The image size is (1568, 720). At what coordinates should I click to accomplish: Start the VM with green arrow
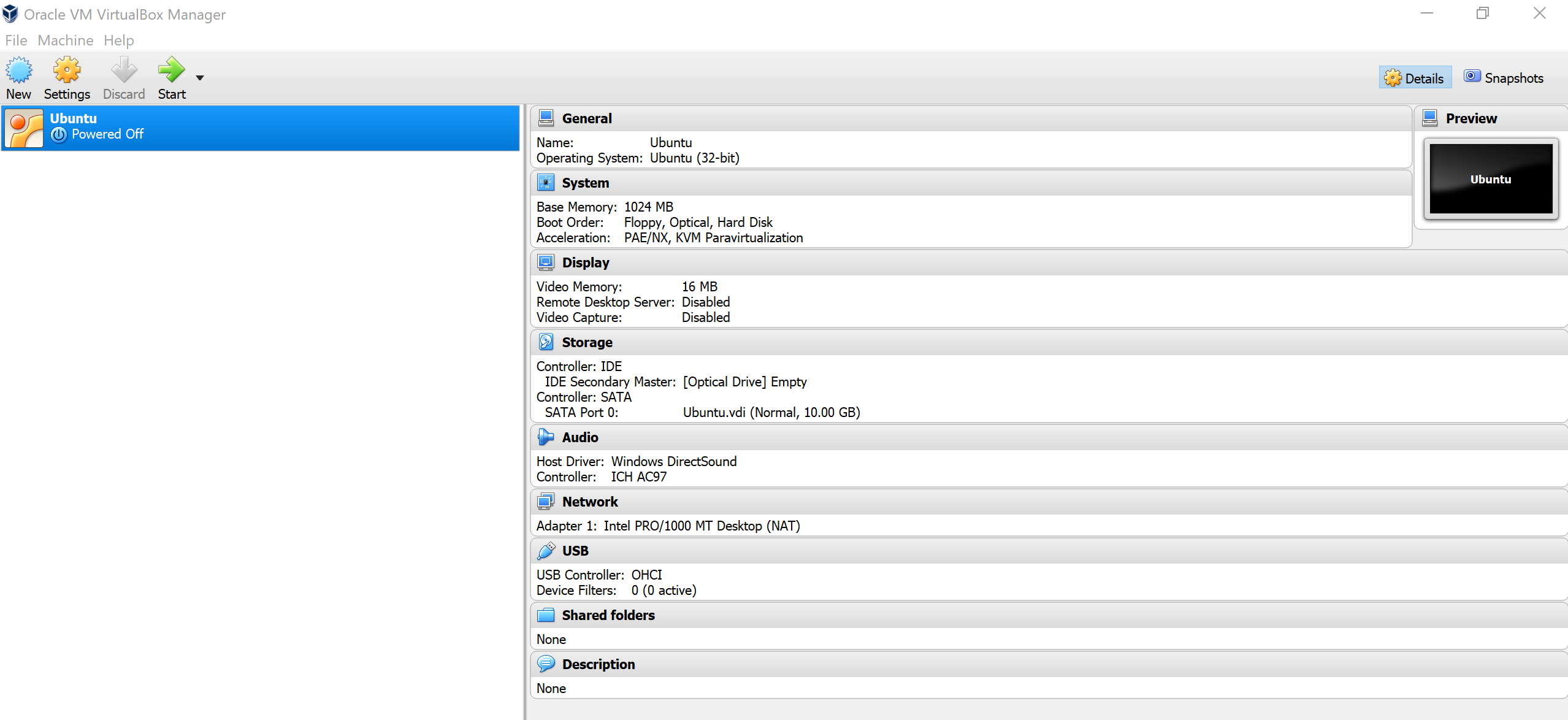[171, 70]
